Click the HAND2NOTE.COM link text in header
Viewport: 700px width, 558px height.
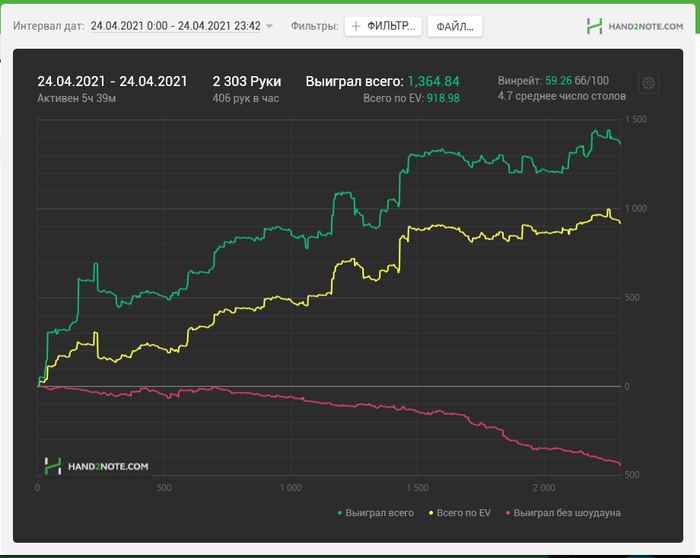pos(646,27)
